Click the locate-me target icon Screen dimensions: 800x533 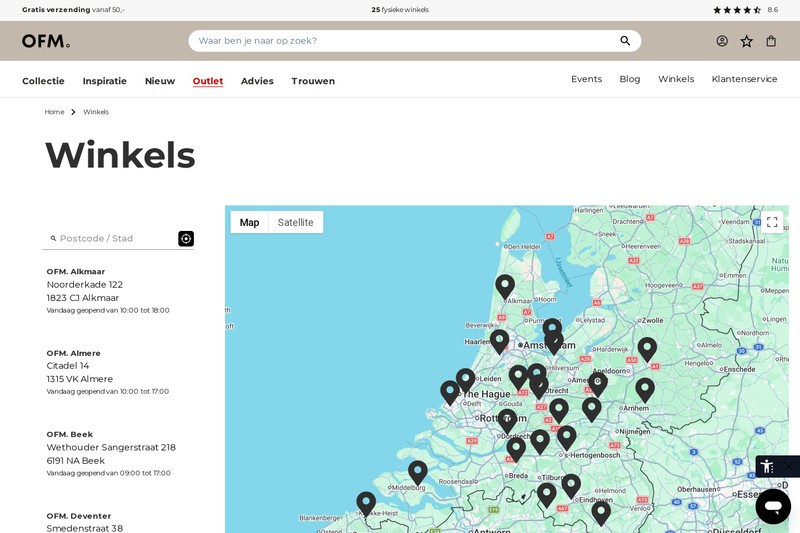pyautogui.click(x=186, y=238)
